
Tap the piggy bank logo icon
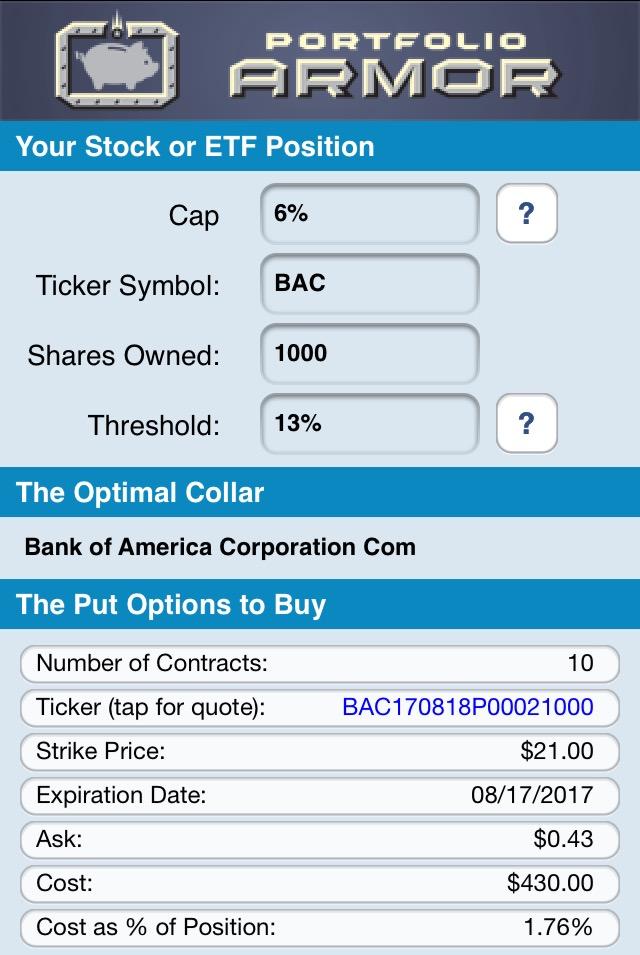tap(118, 61)
